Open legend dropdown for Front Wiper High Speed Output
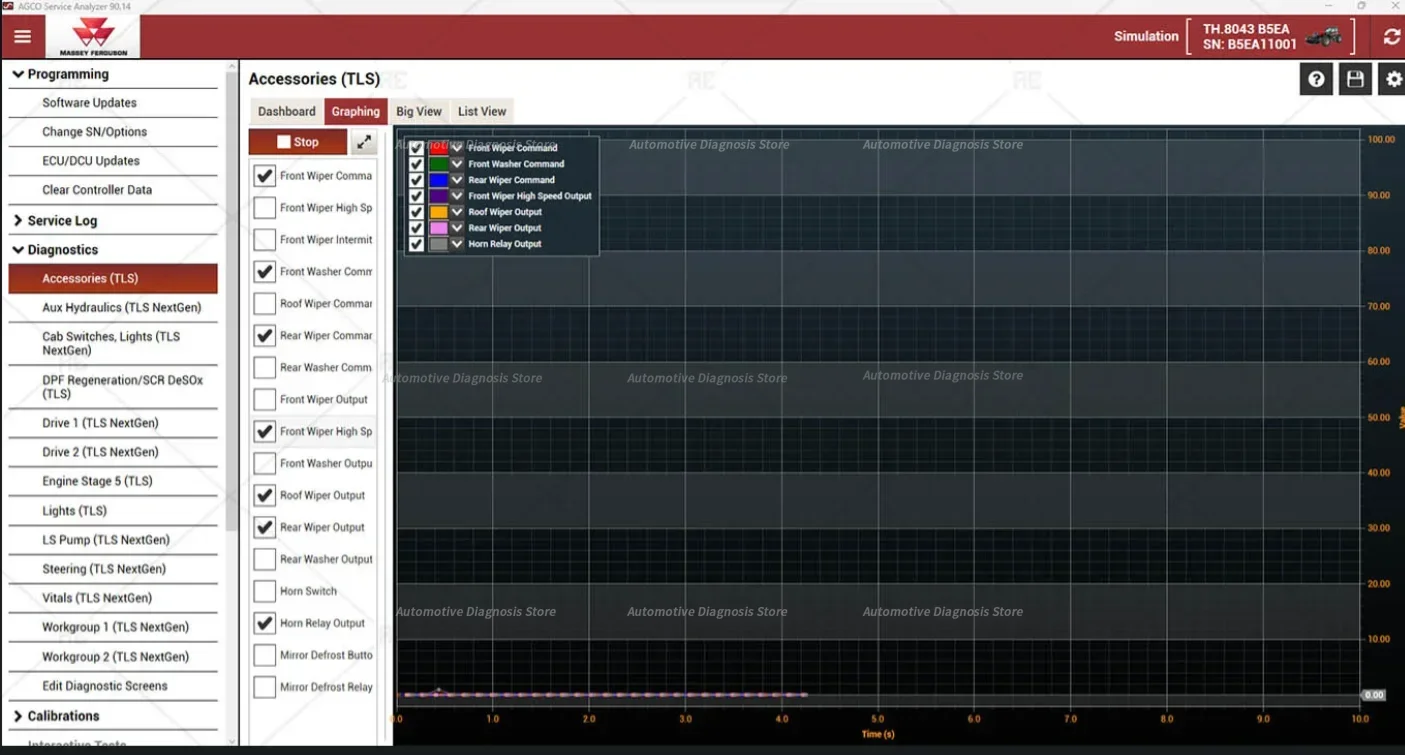The height and width of the screenshot is (755, 1405). pos(457,196)
